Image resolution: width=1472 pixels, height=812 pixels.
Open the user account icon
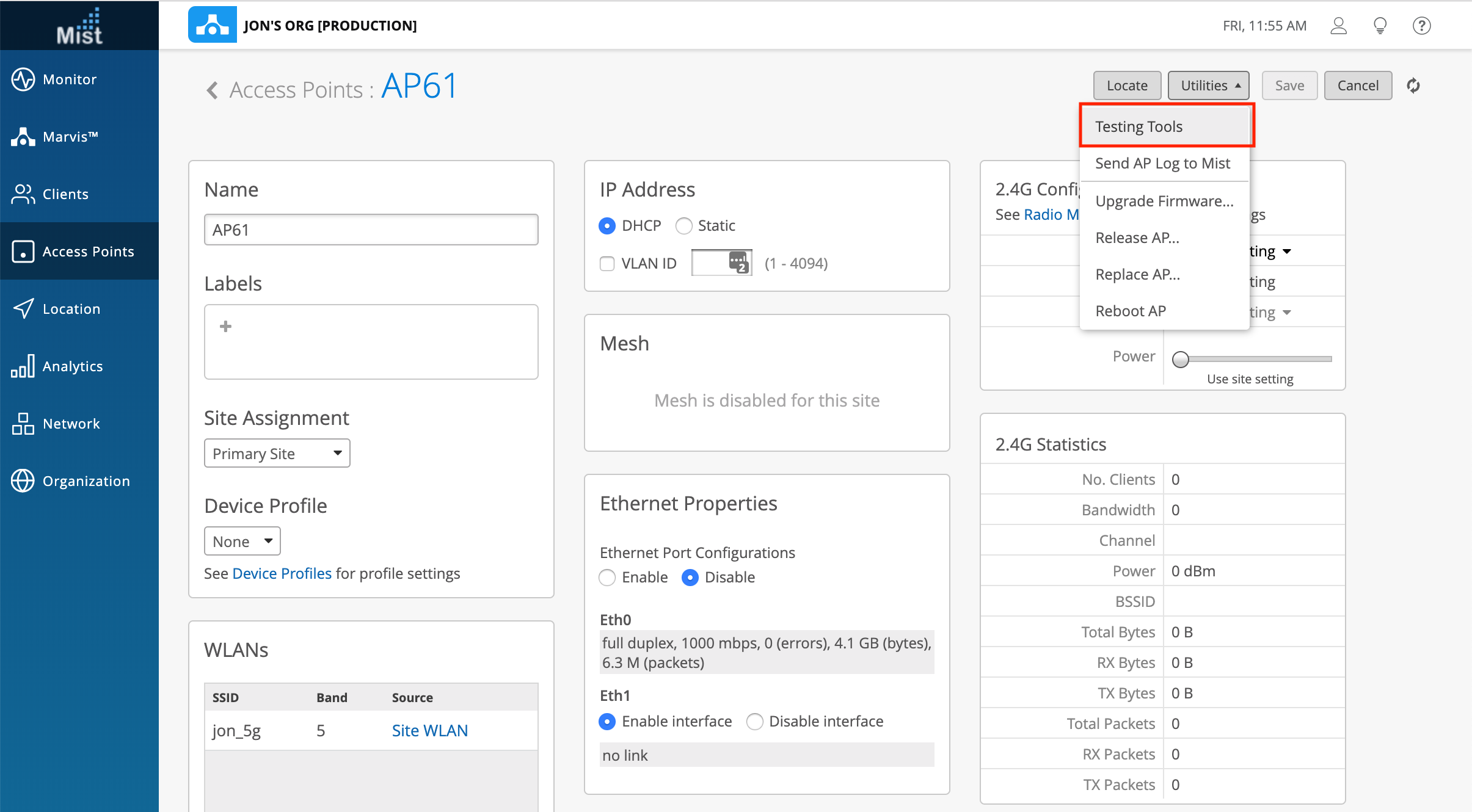(1338, 26)
